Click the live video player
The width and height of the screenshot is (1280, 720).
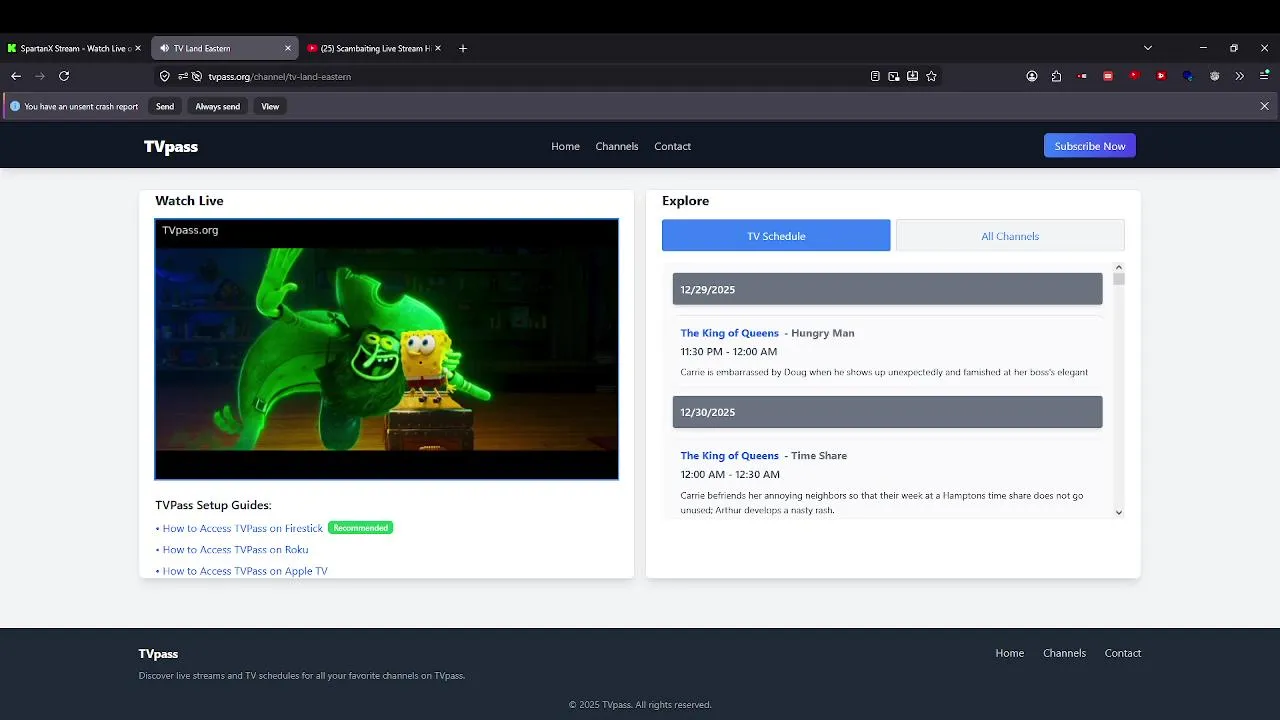point(387,349)
